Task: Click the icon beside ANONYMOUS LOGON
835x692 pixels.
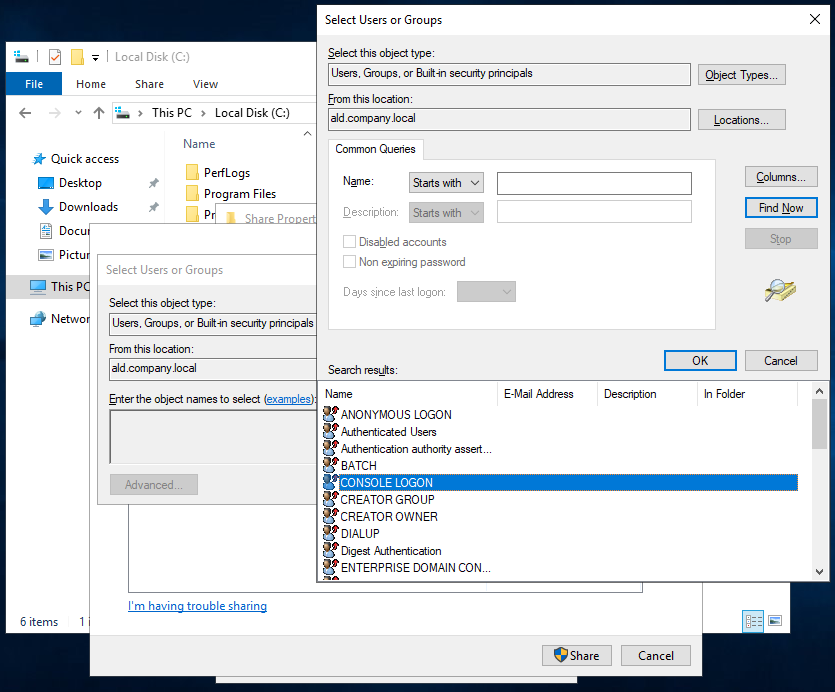Action: click(331, 414)
